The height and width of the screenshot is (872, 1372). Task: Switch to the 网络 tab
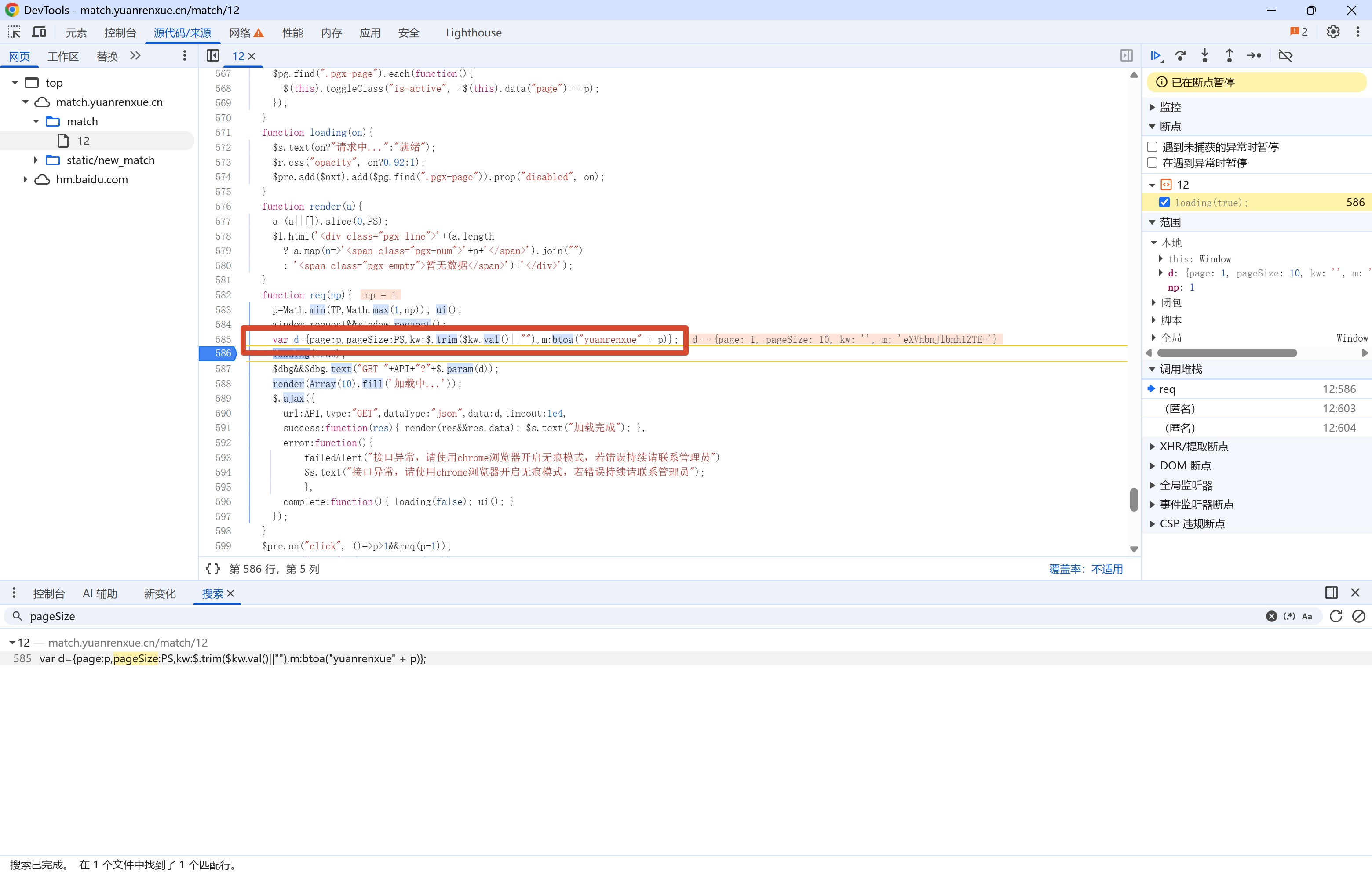(x=240, y=33)
